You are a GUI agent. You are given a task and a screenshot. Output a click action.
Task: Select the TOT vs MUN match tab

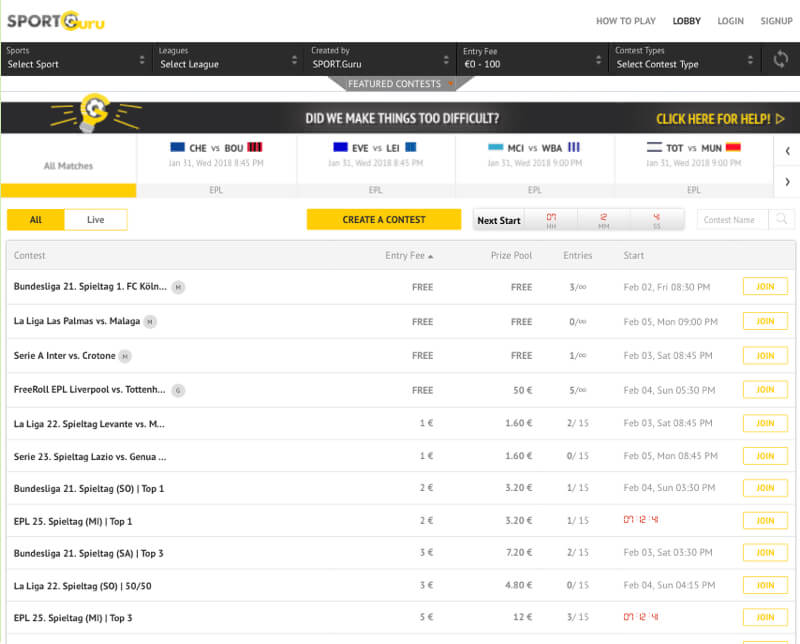694,165
